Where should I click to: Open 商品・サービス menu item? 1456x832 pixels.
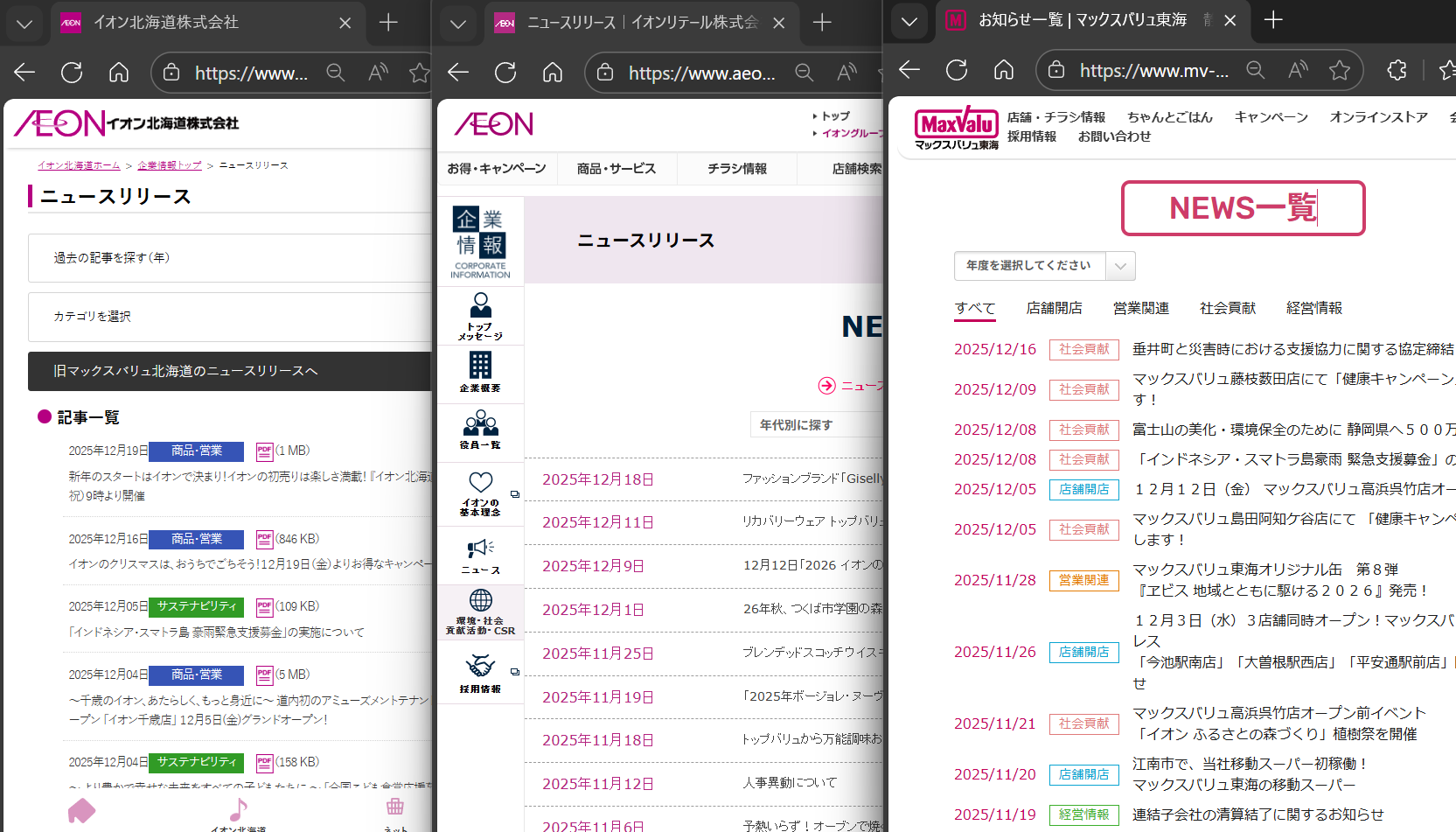pos(617,169)
